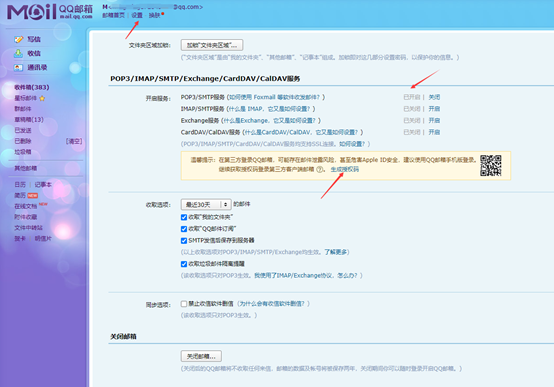Enable the 禁止收信软件删信 checkbox
The height and width of the screenshot is (387, 554).
[x=184, y=304]
